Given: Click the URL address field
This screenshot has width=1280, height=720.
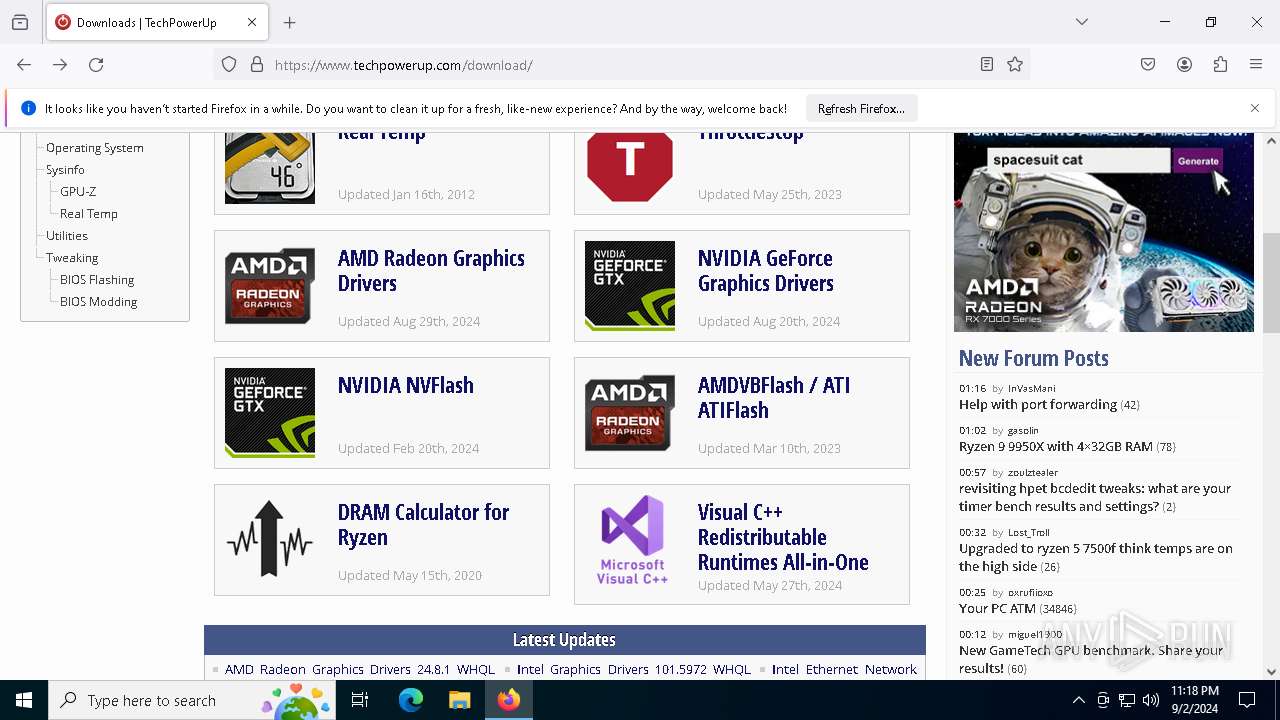Looking at the screenshot, I should coord(620,65).
